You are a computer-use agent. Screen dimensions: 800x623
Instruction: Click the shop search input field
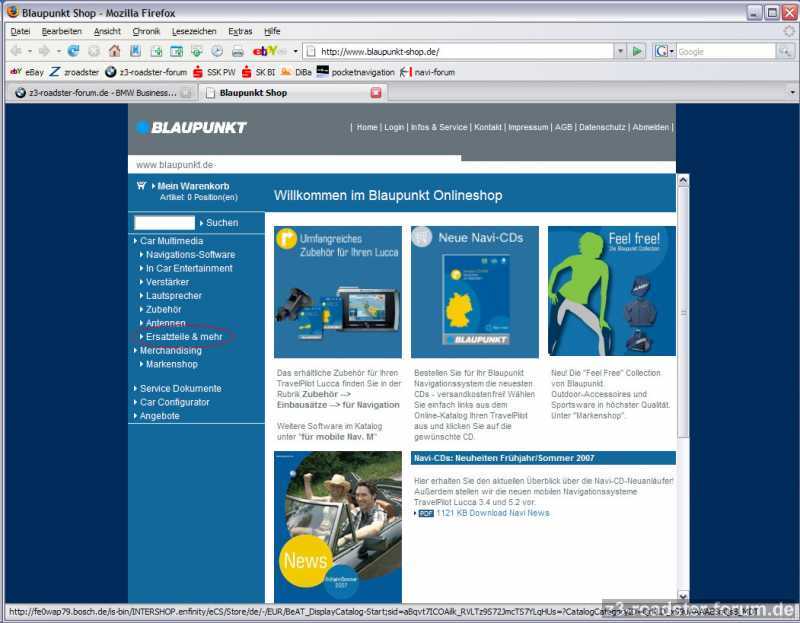click(x=164, y=223)
